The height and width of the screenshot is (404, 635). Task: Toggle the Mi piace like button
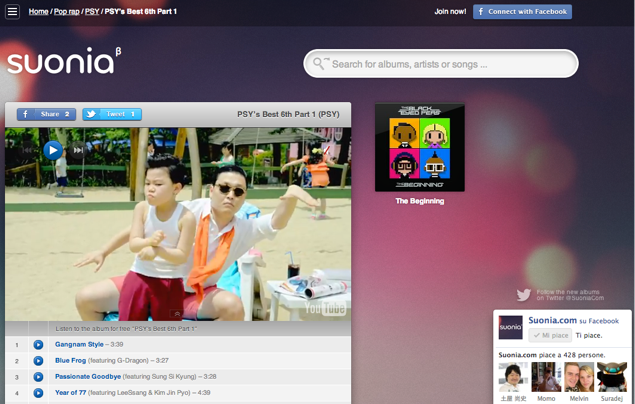(550, 335)
